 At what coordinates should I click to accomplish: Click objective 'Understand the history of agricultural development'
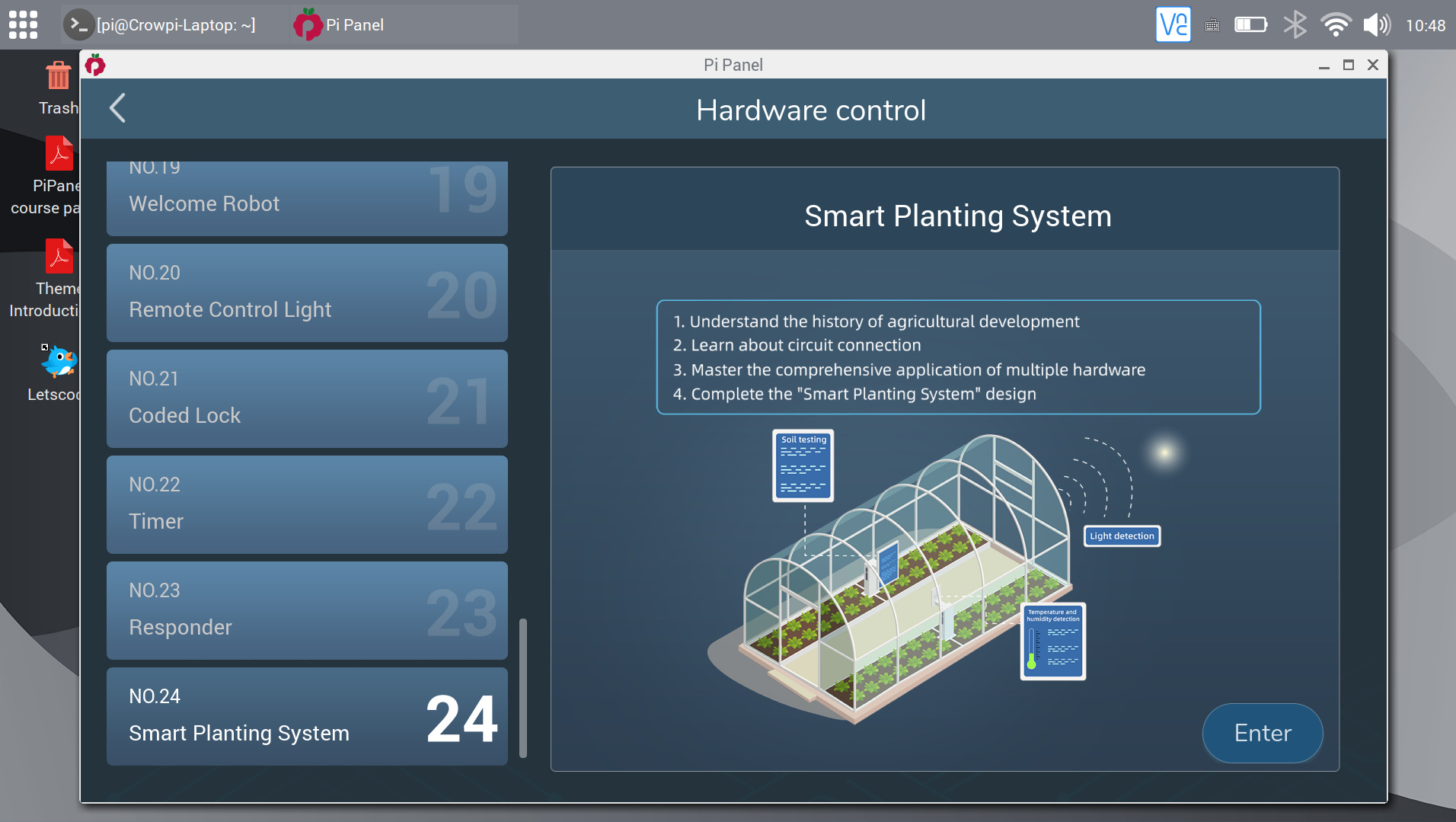point(884,321)
